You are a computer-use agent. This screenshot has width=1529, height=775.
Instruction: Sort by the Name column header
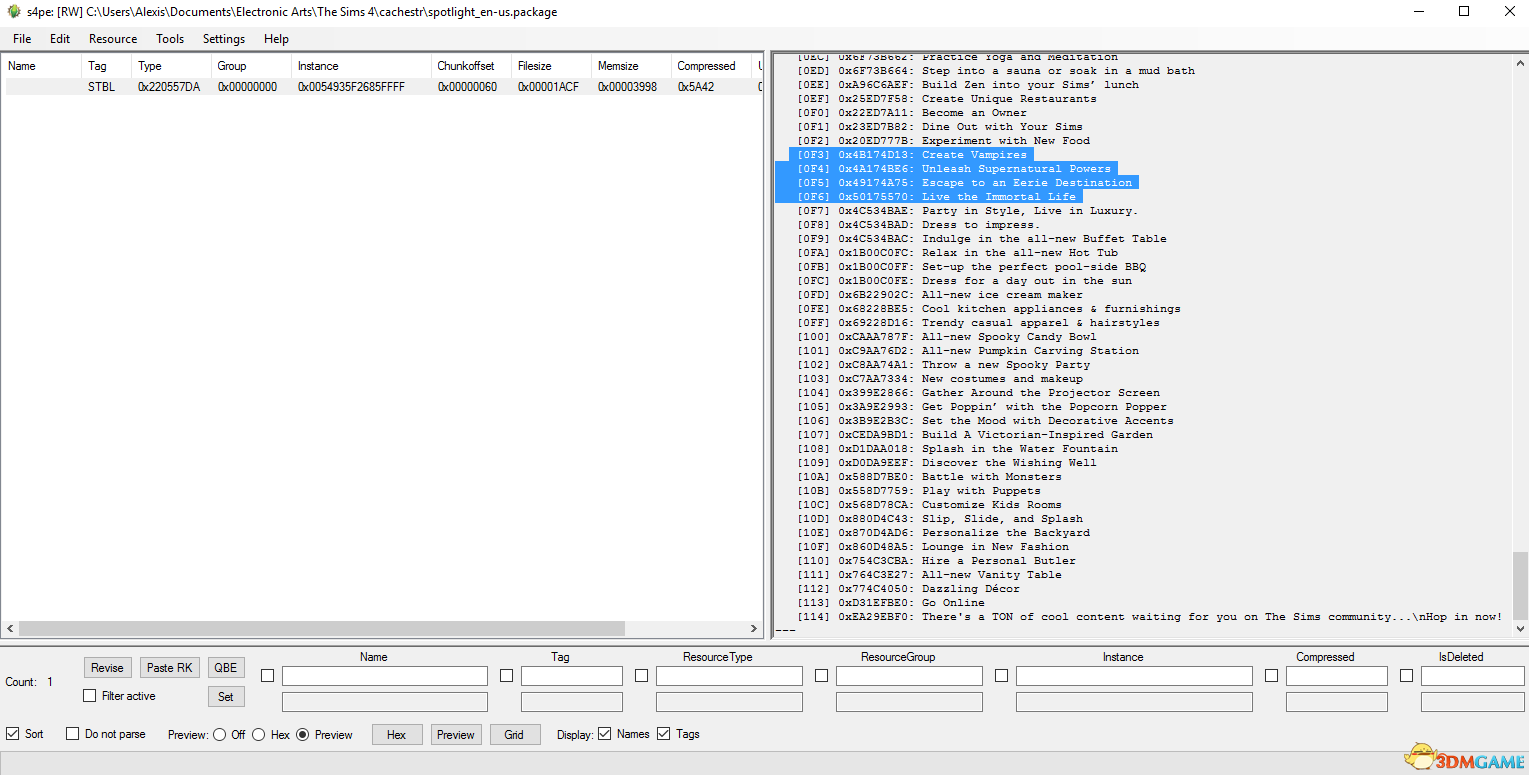(x=42, y=66)
